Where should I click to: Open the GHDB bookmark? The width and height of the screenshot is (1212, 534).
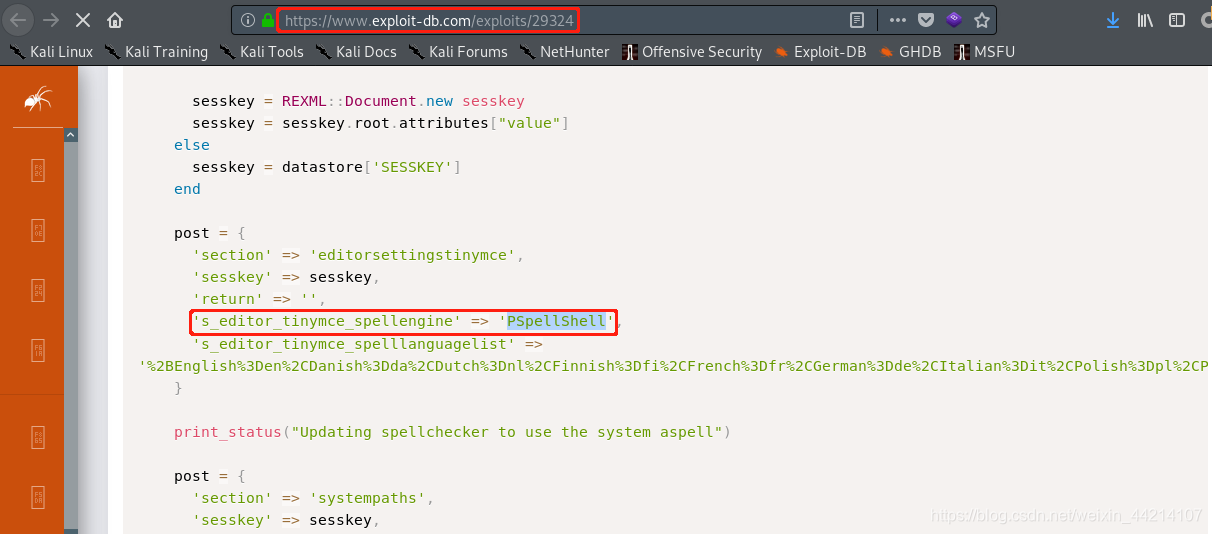pos(911,52)
